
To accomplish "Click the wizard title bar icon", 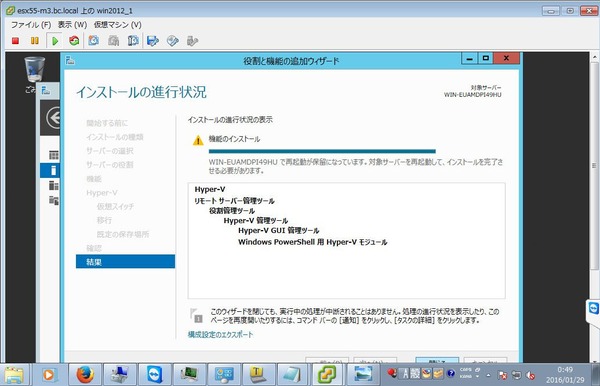I will click(x=70, y=60).
